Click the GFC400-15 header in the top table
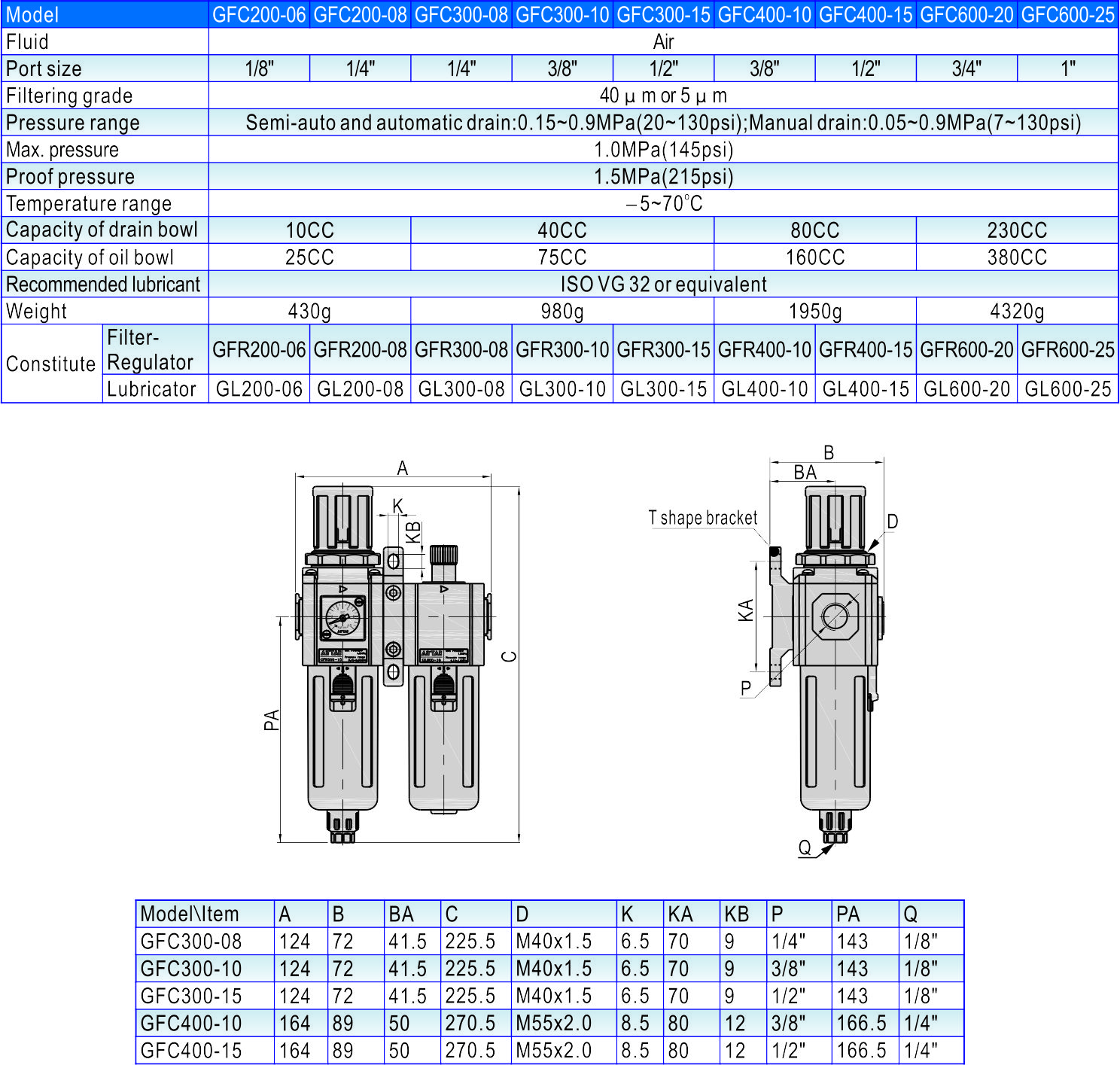 click(x=866, y=15)
